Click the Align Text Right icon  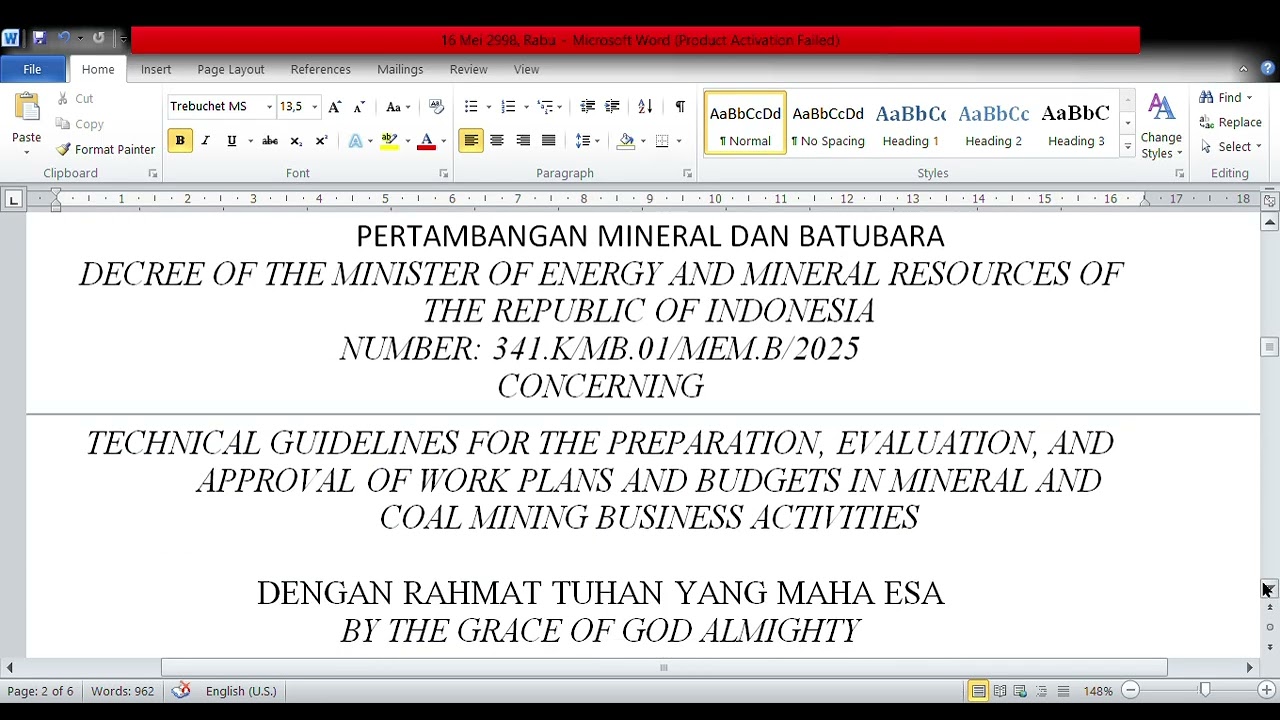click(x=523, y=141)
